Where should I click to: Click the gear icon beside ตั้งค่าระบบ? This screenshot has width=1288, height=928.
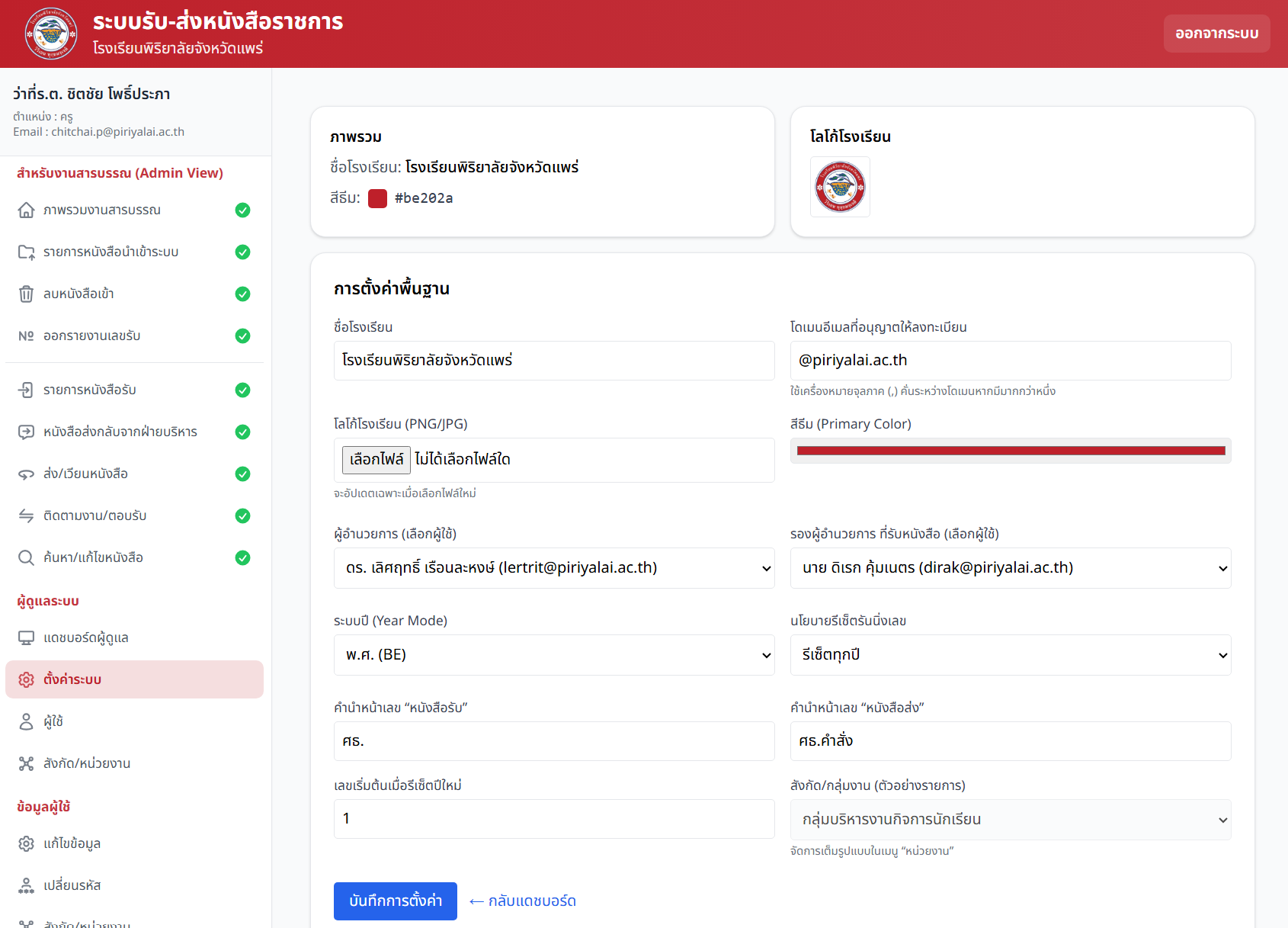pyautogui.click(x=26, y=680)
